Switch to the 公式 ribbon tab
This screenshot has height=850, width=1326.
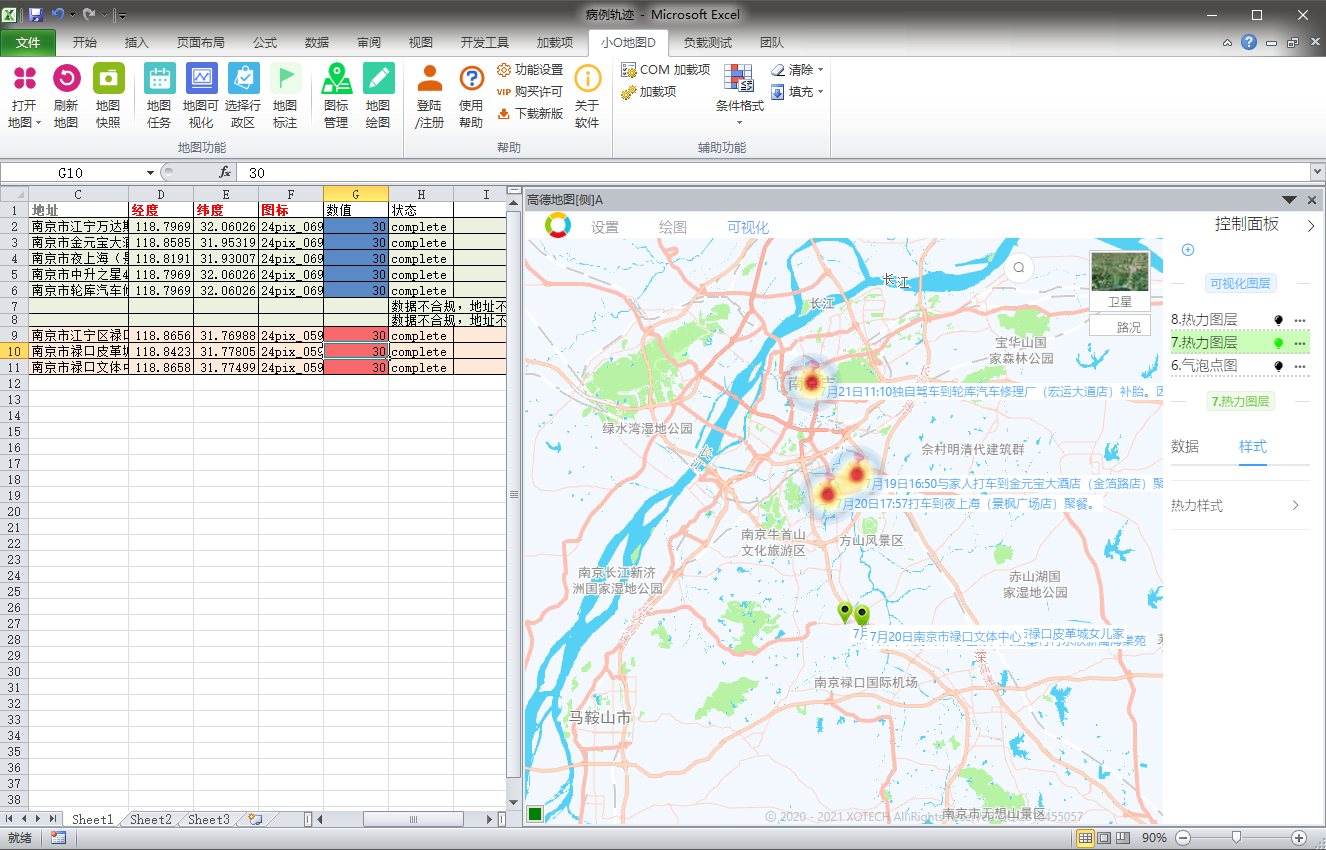pos(265,43)
